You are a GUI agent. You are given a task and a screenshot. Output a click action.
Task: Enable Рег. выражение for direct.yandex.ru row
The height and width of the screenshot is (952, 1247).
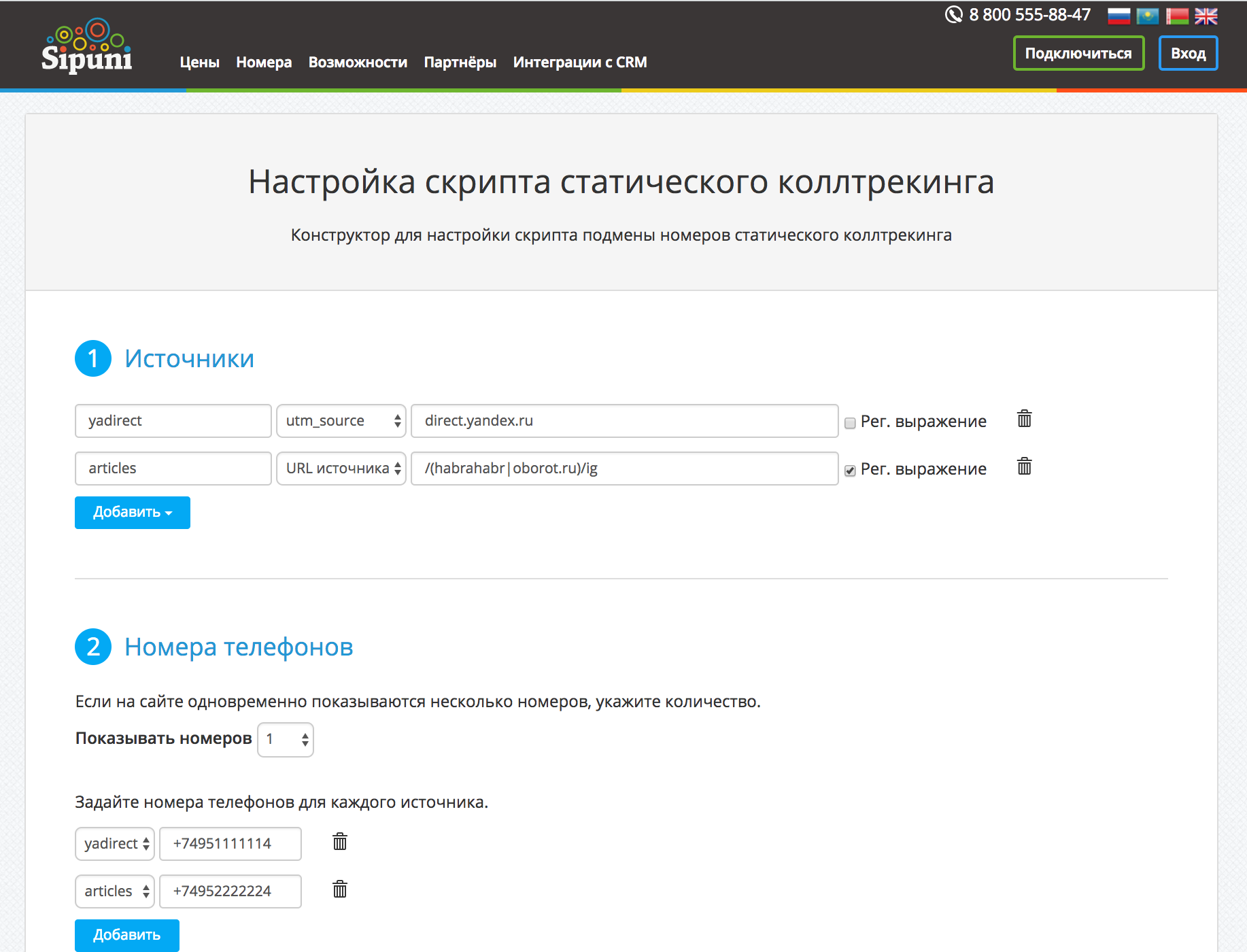(850, 423)
